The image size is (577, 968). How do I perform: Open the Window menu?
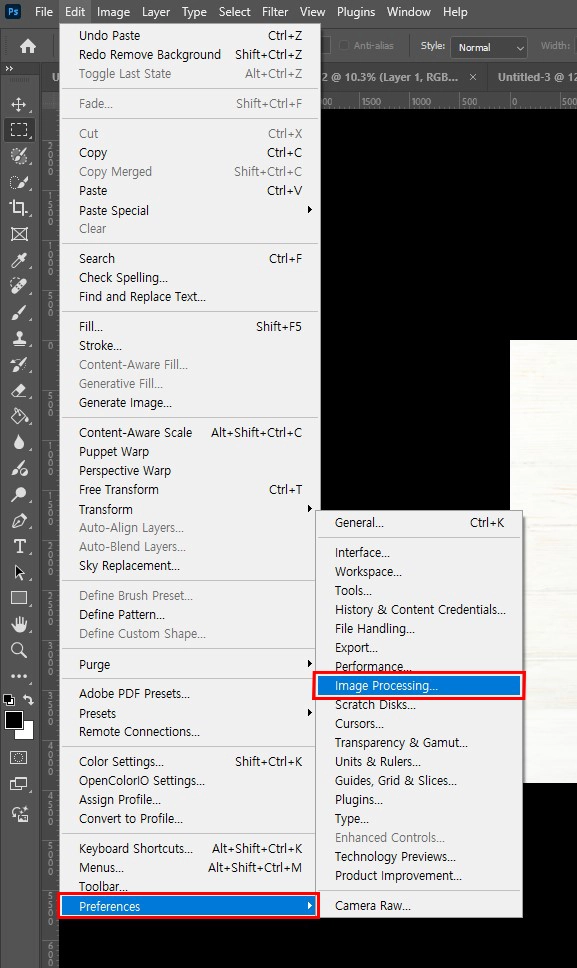(409, 12)
